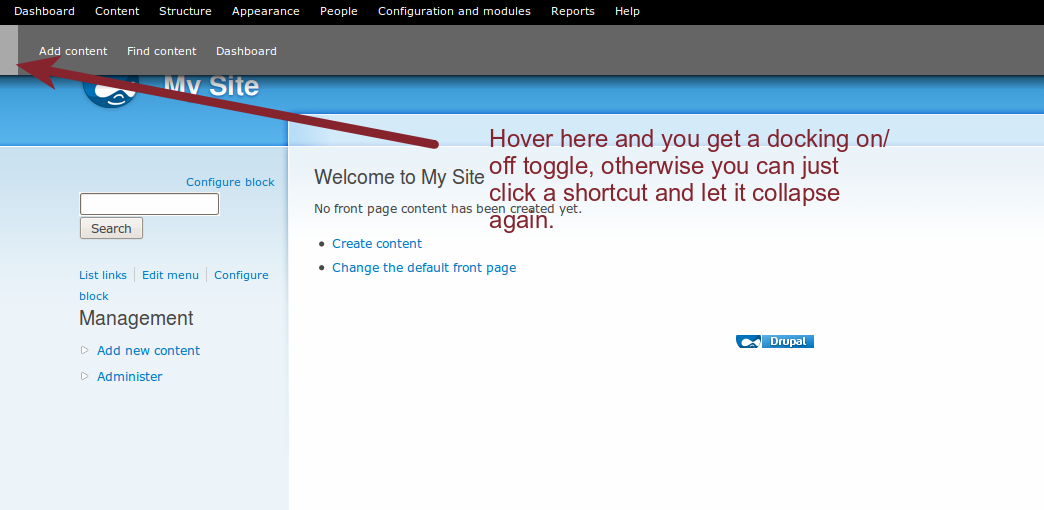Click Change the default front page
The width and height of the screenshot is (1044, 510).
pyautogui.click(x=424, y=268)
